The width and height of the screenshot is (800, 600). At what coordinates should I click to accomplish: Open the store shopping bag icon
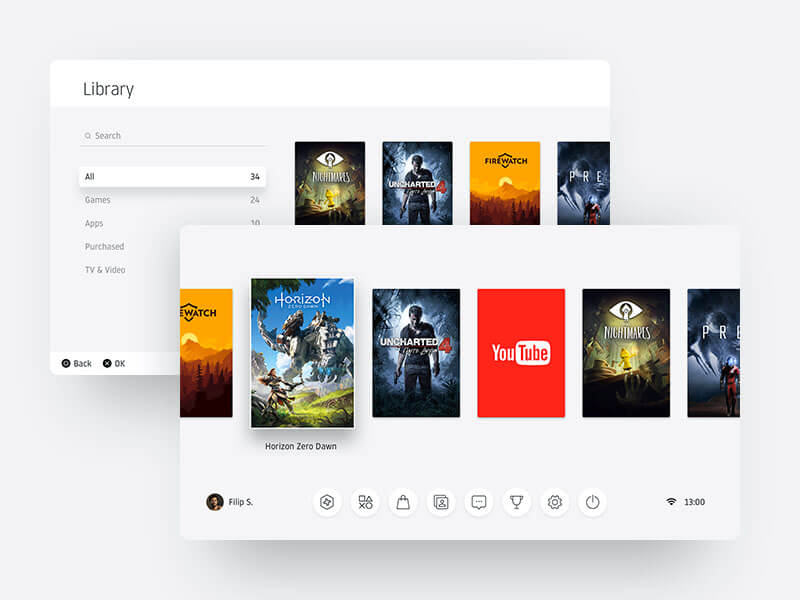coord(403,503)
